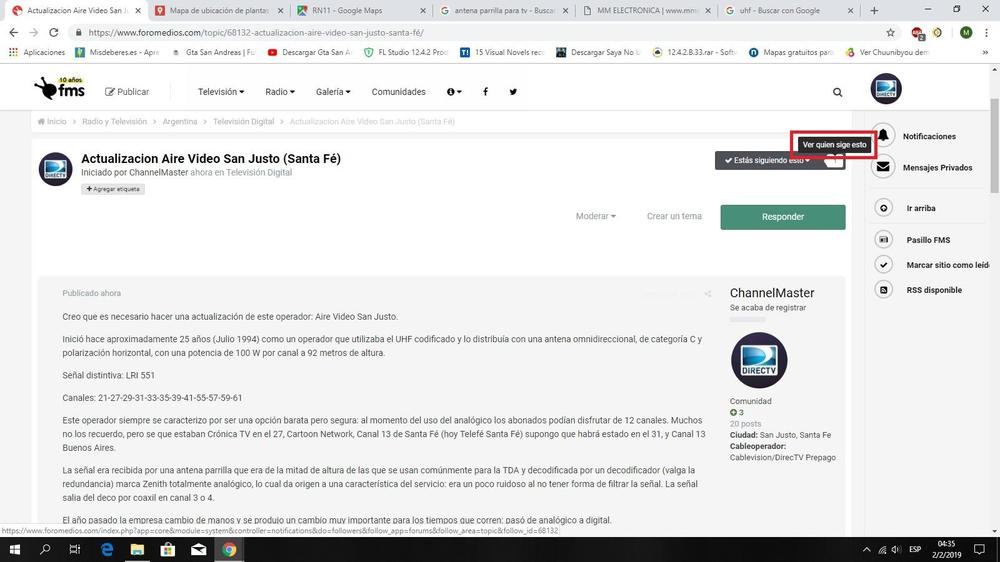This screenshot has width=1000, height=562.
Task: Click the Ir arriba arrow icon
Action: tap(883, 208)
